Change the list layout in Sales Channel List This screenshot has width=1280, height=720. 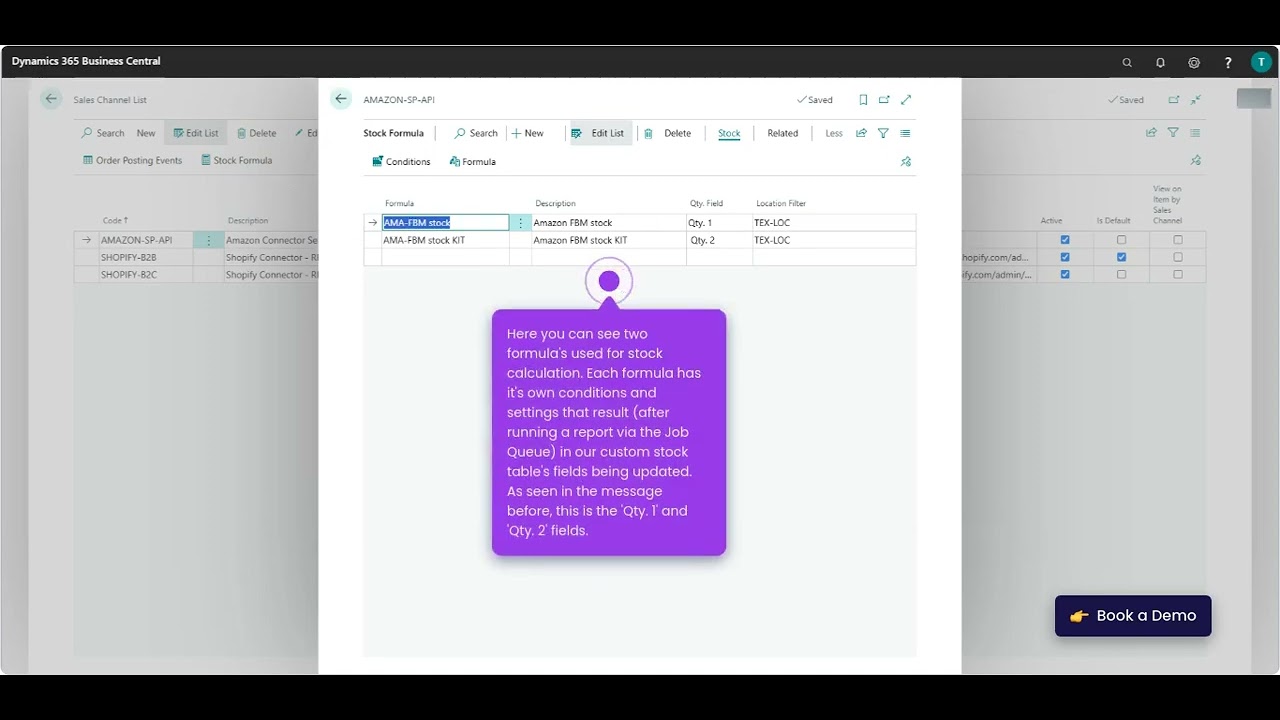(x=1195, y=132)
